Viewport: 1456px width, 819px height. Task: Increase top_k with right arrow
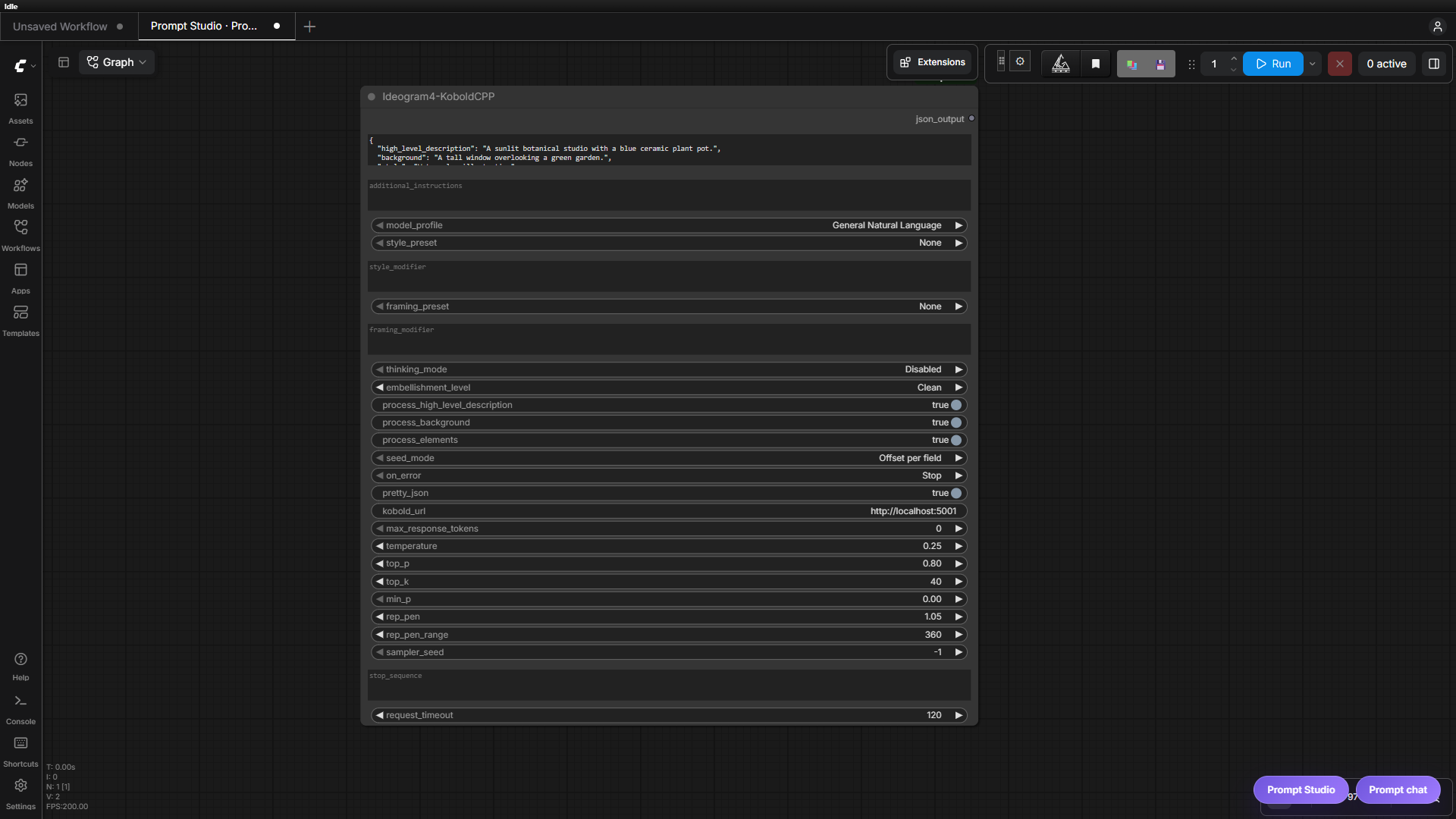tap(959, 582)
